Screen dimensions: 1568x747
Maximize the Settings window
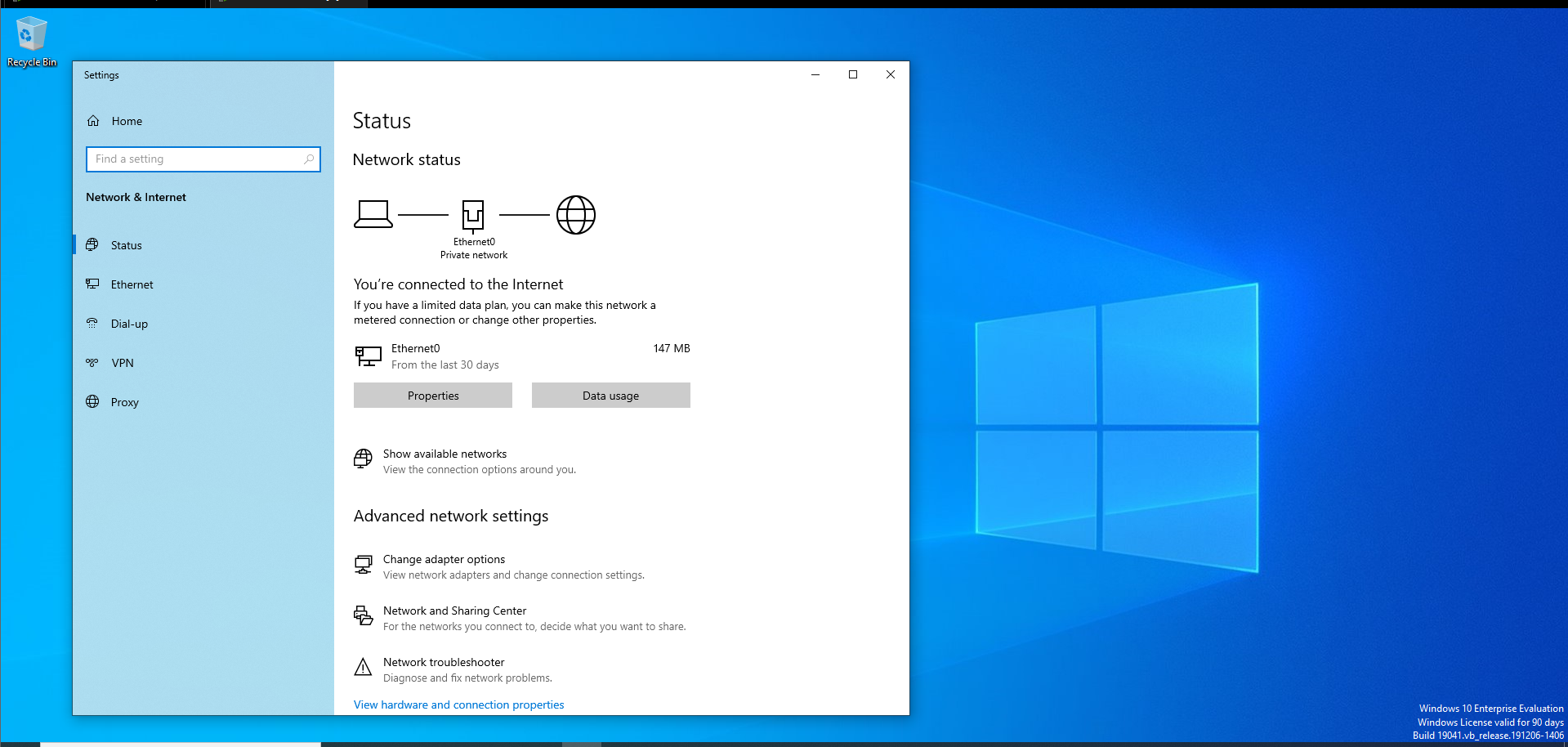point(853,74)
